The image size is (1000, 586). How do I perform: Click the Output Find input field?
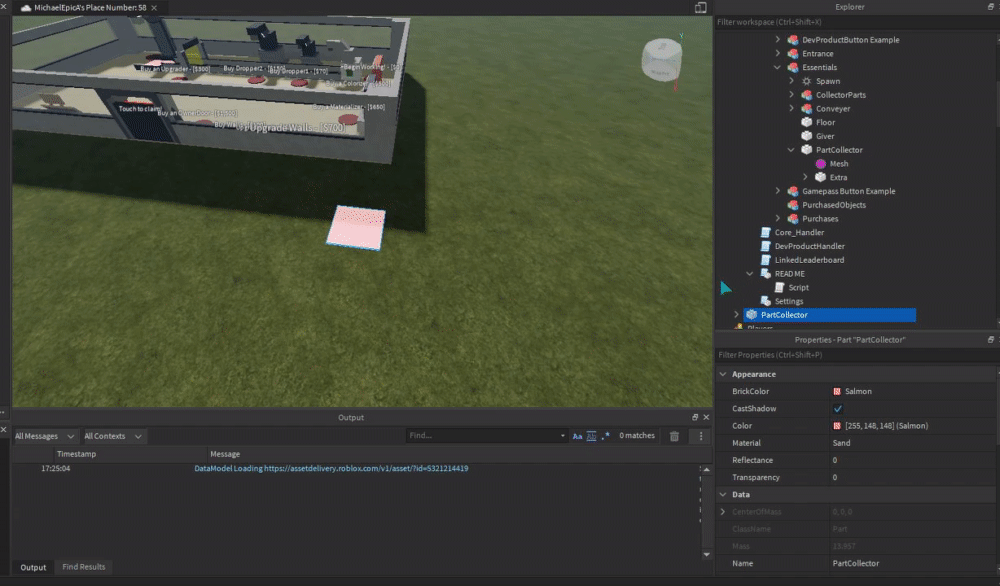pyautogui.click(x=482, y=436)
